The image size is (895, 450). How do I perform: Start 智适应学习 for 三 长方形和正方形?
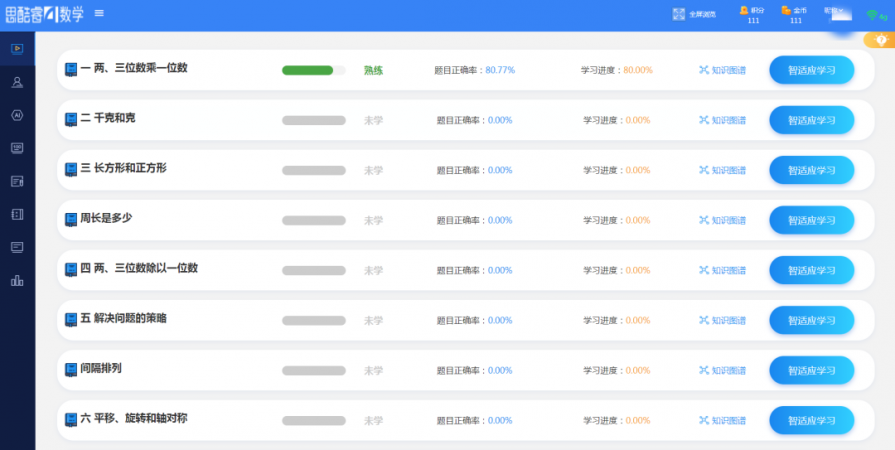811,170
